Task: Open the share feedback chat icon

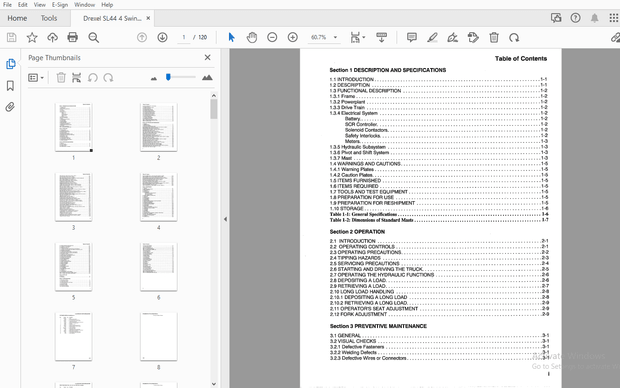Action: (556, 18)
